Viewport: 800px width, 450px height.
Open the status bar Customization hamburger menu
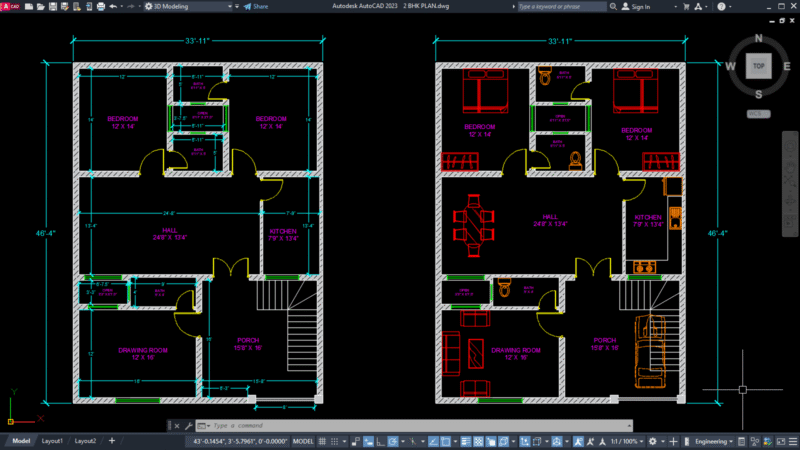tap(793, 441)
